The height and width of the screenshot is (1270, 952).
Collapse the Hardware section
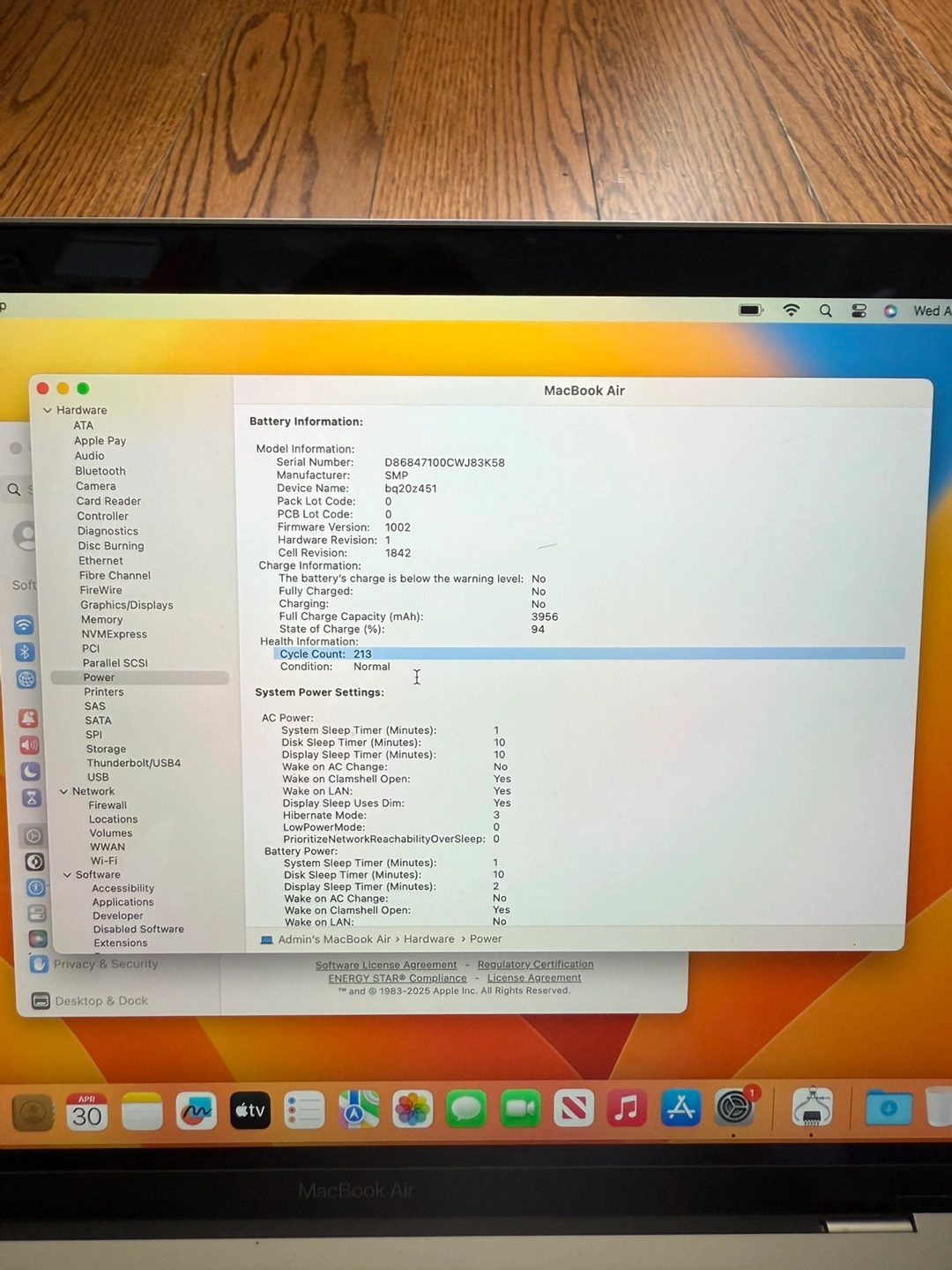(x=48, y=410)
